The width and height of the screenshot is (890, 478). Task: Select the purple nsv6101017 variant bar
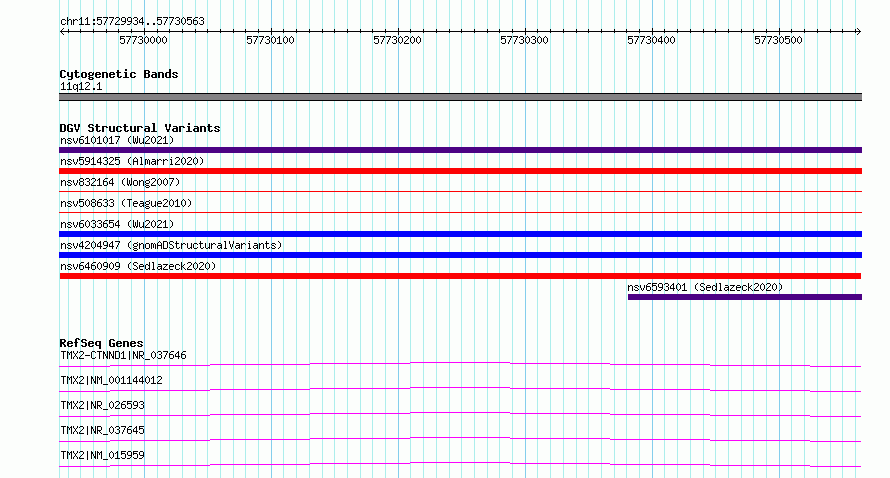pos(460,150)
